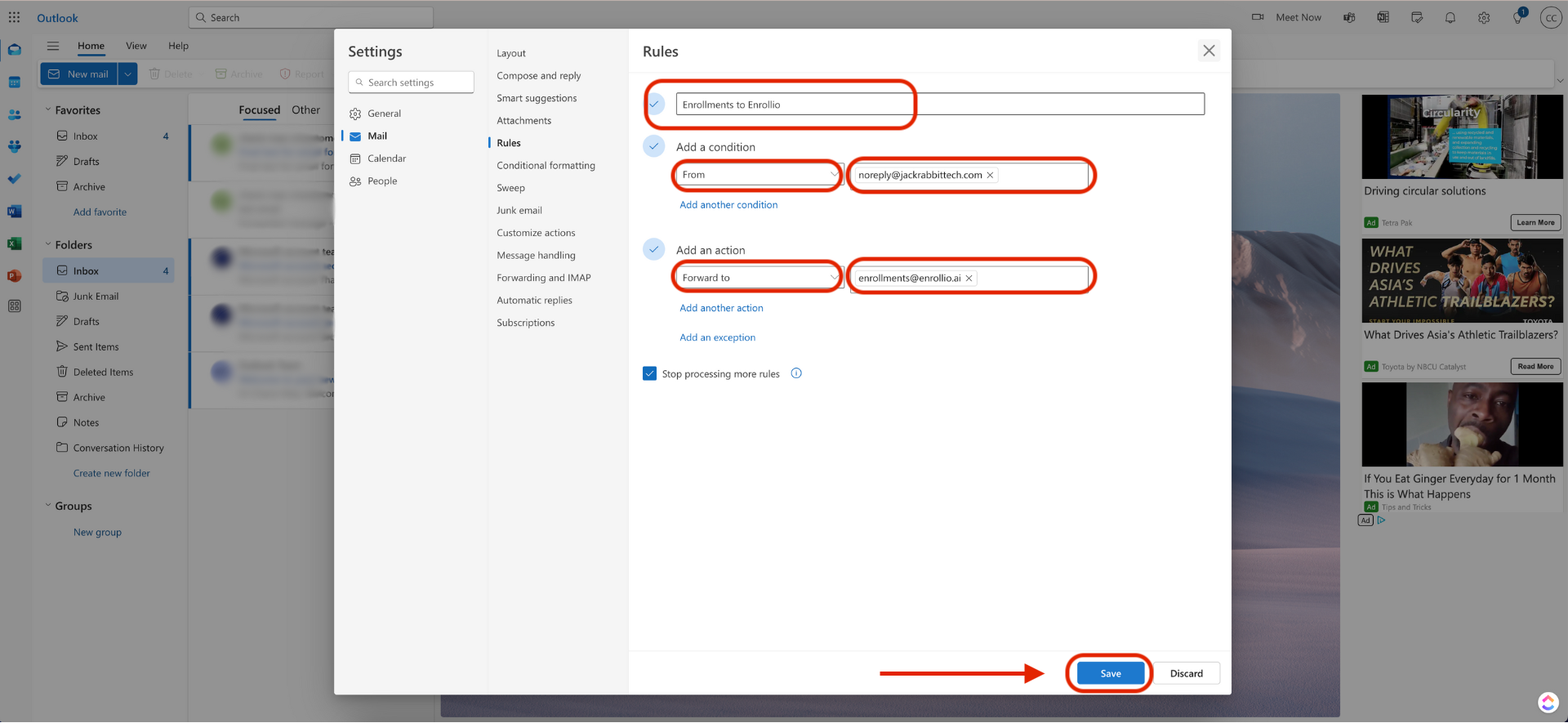Click info icon beside Stop processing more rules
The width and height of the screenshot is (1568, 723).
pyautogui.click(x=796, y=373)
